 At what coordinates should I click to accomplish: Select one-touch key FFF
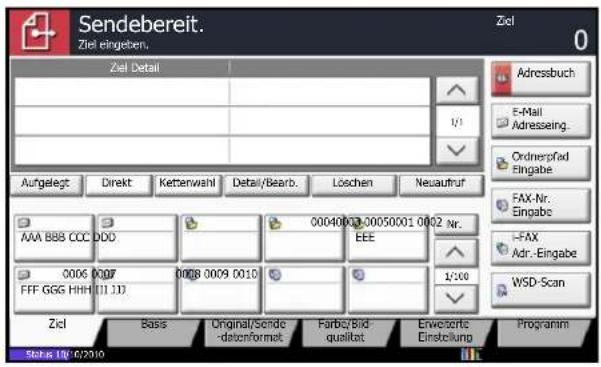point(54,290)
